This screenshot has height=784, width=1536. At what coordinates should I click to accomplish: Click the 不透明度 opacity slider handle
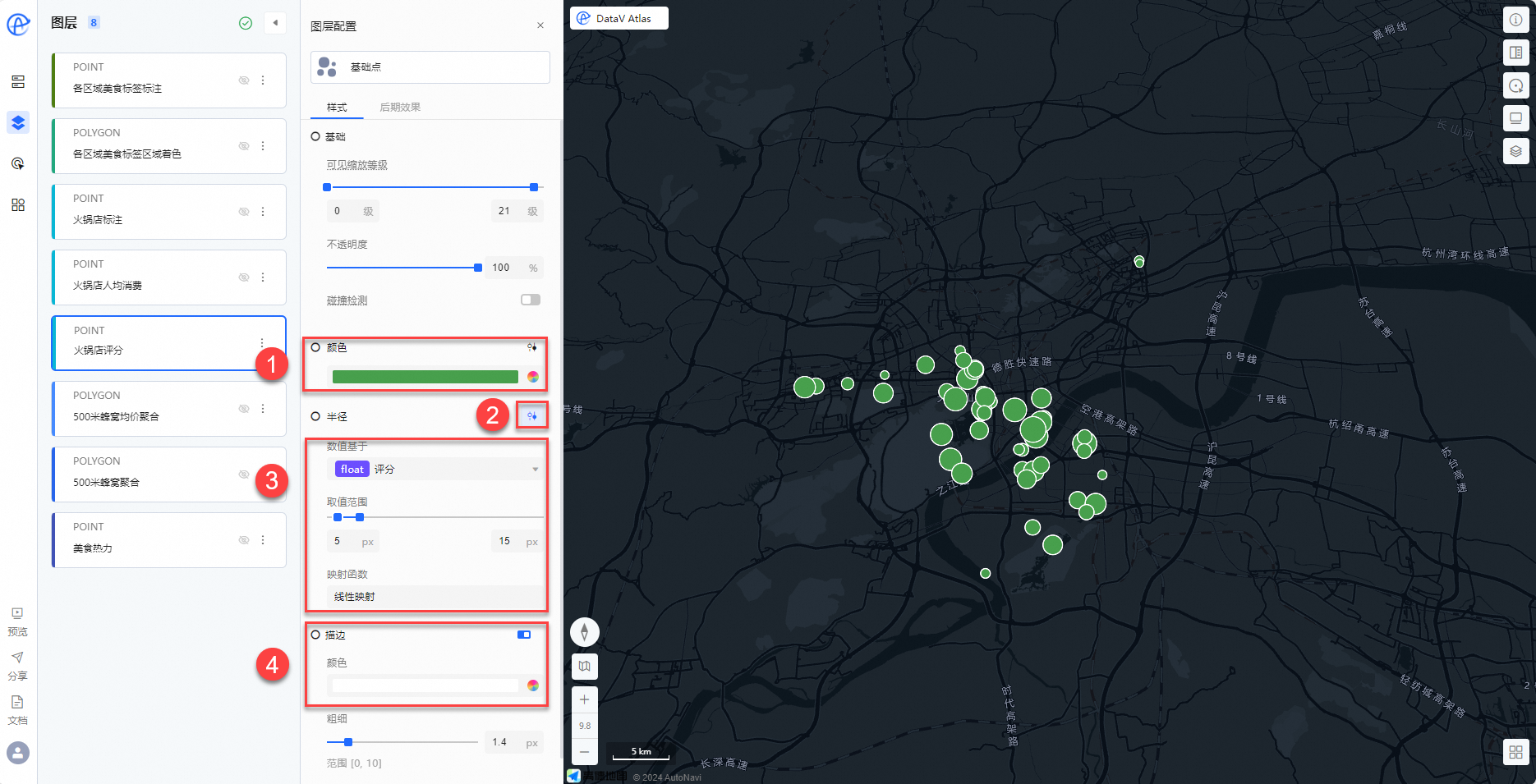coord(478,268)
